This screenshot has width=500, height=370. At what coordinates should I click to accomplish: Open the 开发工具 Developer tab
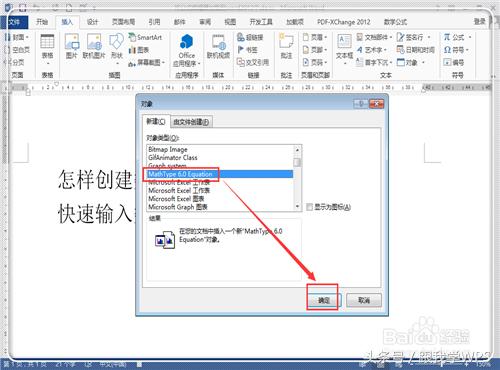(x=261, y=22)
